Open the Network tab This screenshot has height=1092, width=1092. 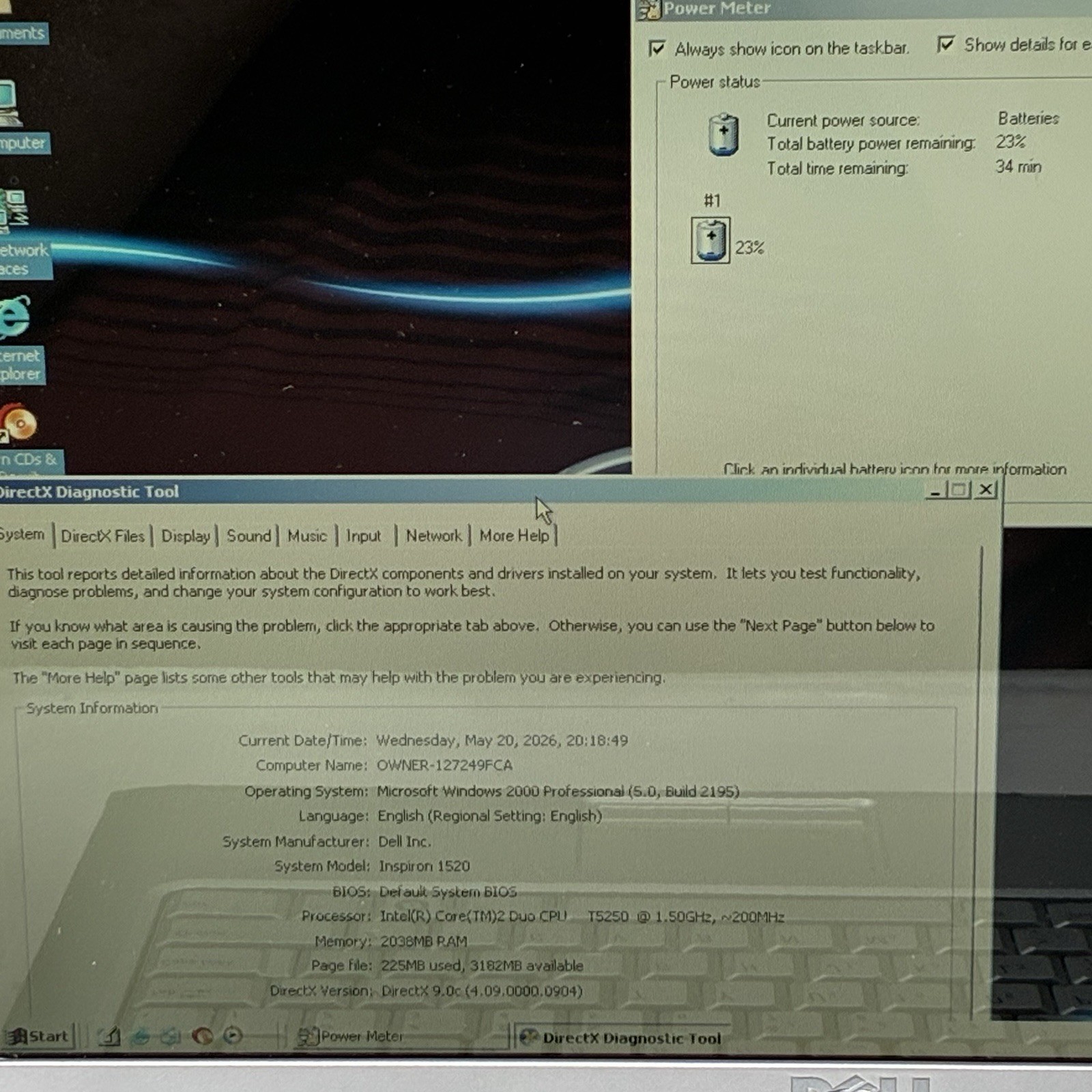(434, 536)
